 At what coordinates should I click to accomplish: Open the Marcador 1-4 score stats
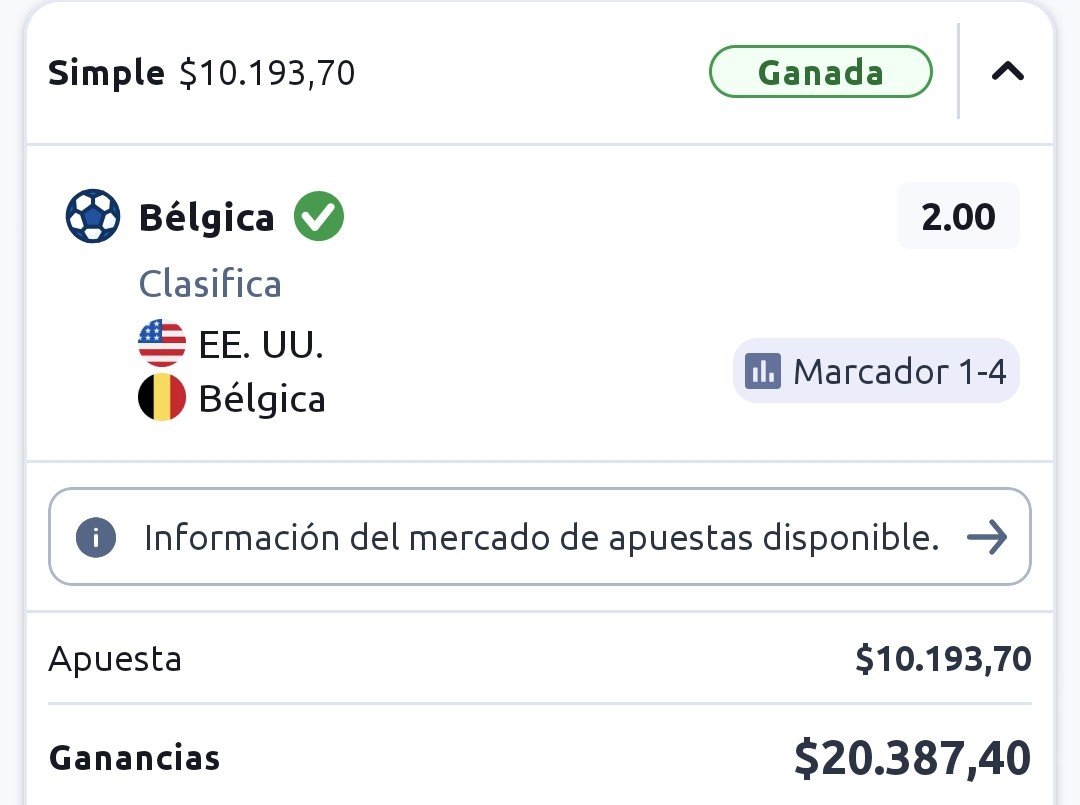pos(876,371)
